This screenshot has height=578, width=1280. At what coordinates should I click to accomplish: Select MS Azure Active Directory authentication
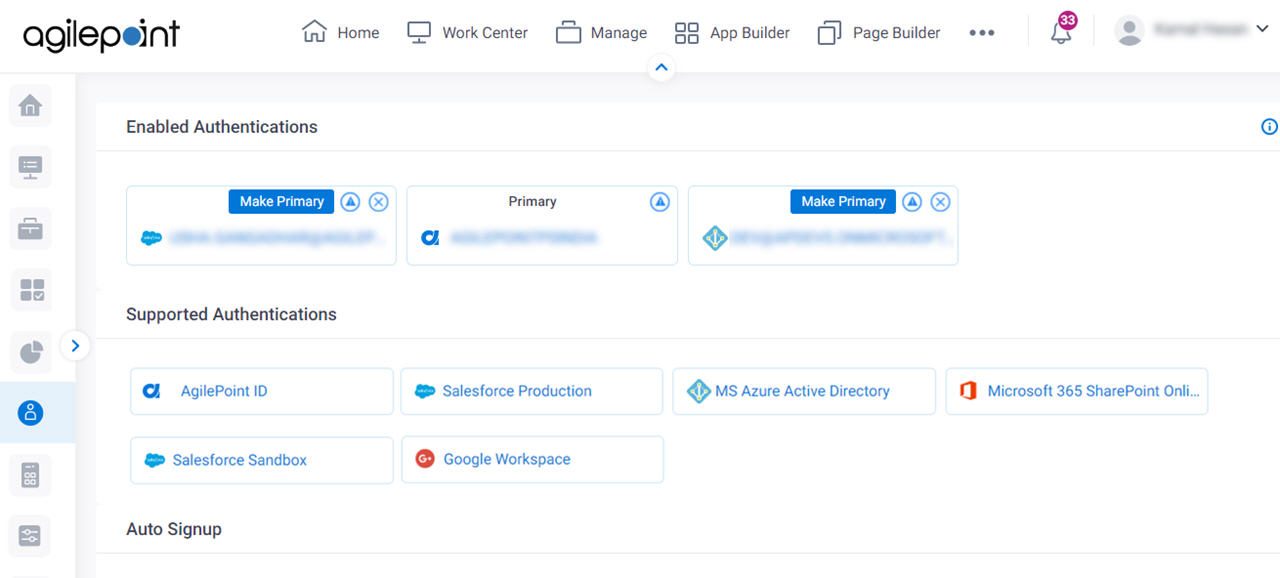point(804,391)
